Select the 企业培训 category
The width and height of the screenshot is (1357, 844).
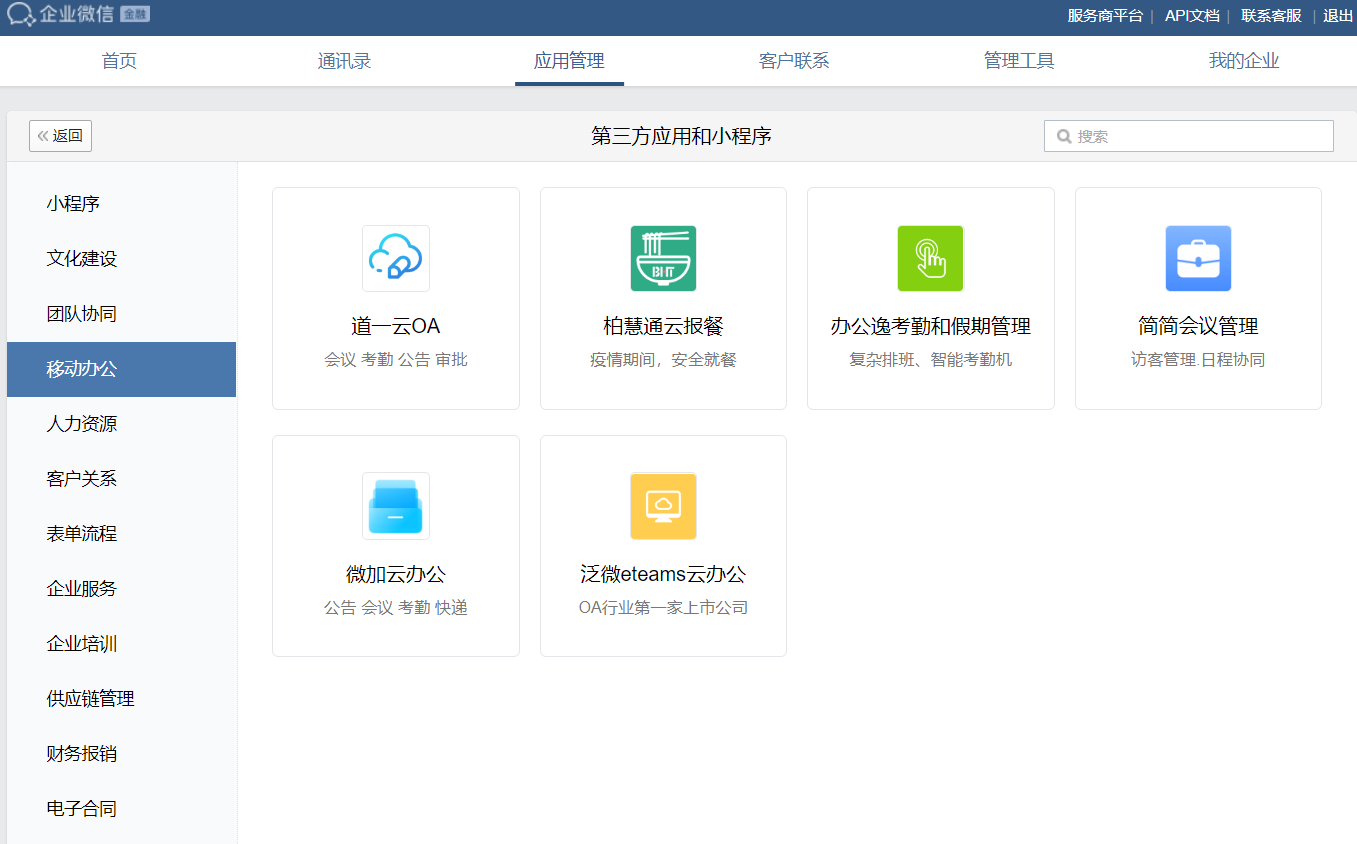point(121,644)
